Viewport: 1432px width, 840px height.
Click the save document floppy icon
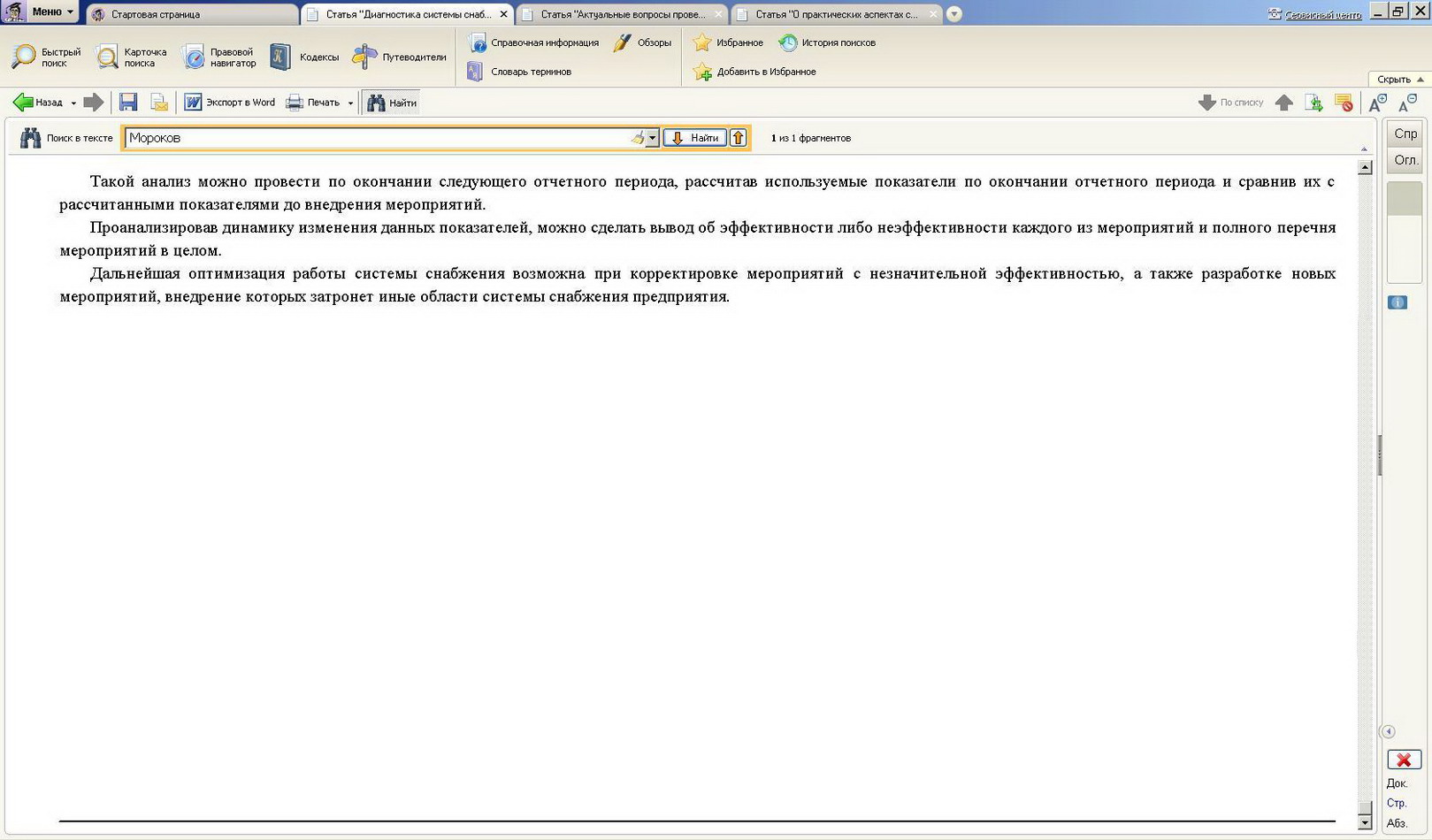tap(128, 103)
